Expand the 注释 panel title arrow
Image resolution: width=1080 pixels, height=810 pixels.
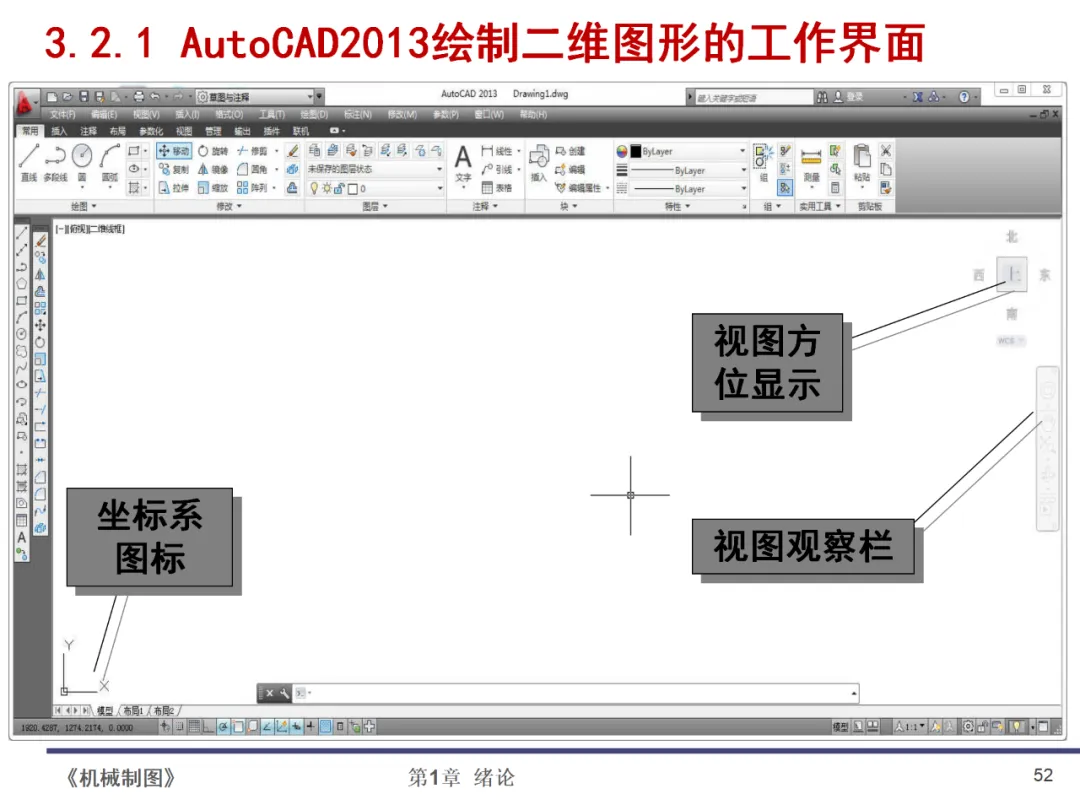point(495,206)
